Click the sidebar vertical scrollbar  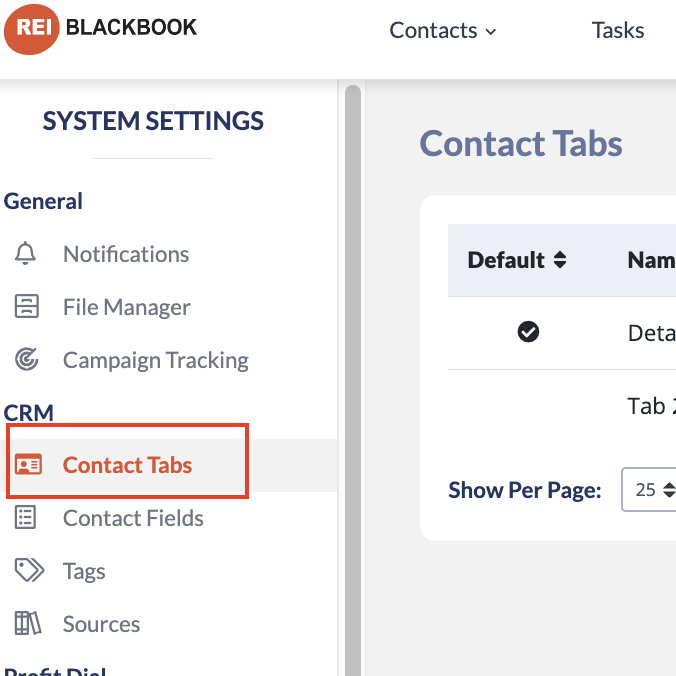coord(353,379)
